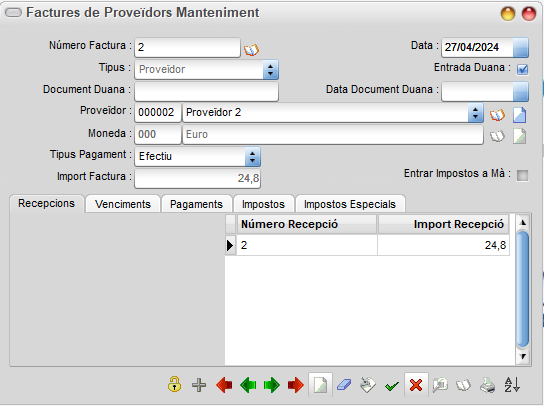Click the Número Recepció cell with value 2
Screen dimensions: 544x406
pos(307,245)
